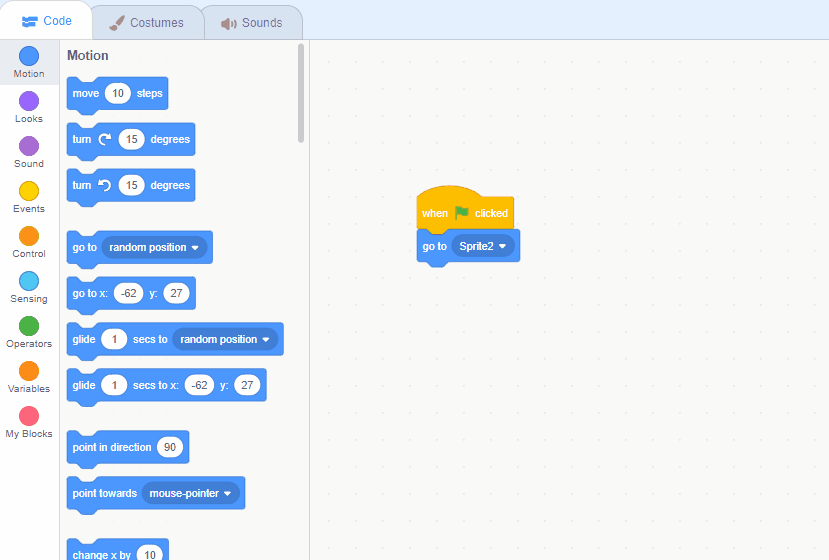Screen dimensions: 829x560
Task: Click the point in direction block
Action: tap(128, 449)
